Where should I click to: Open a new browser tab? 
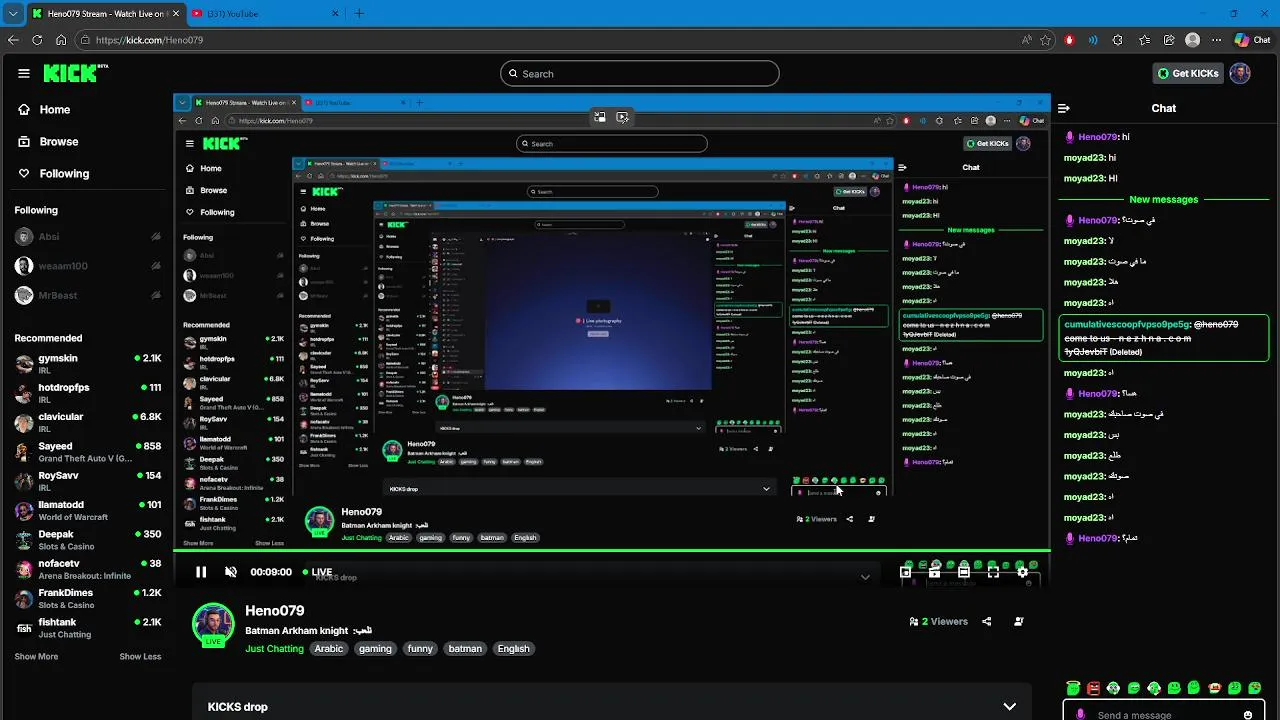pos(359,14)
